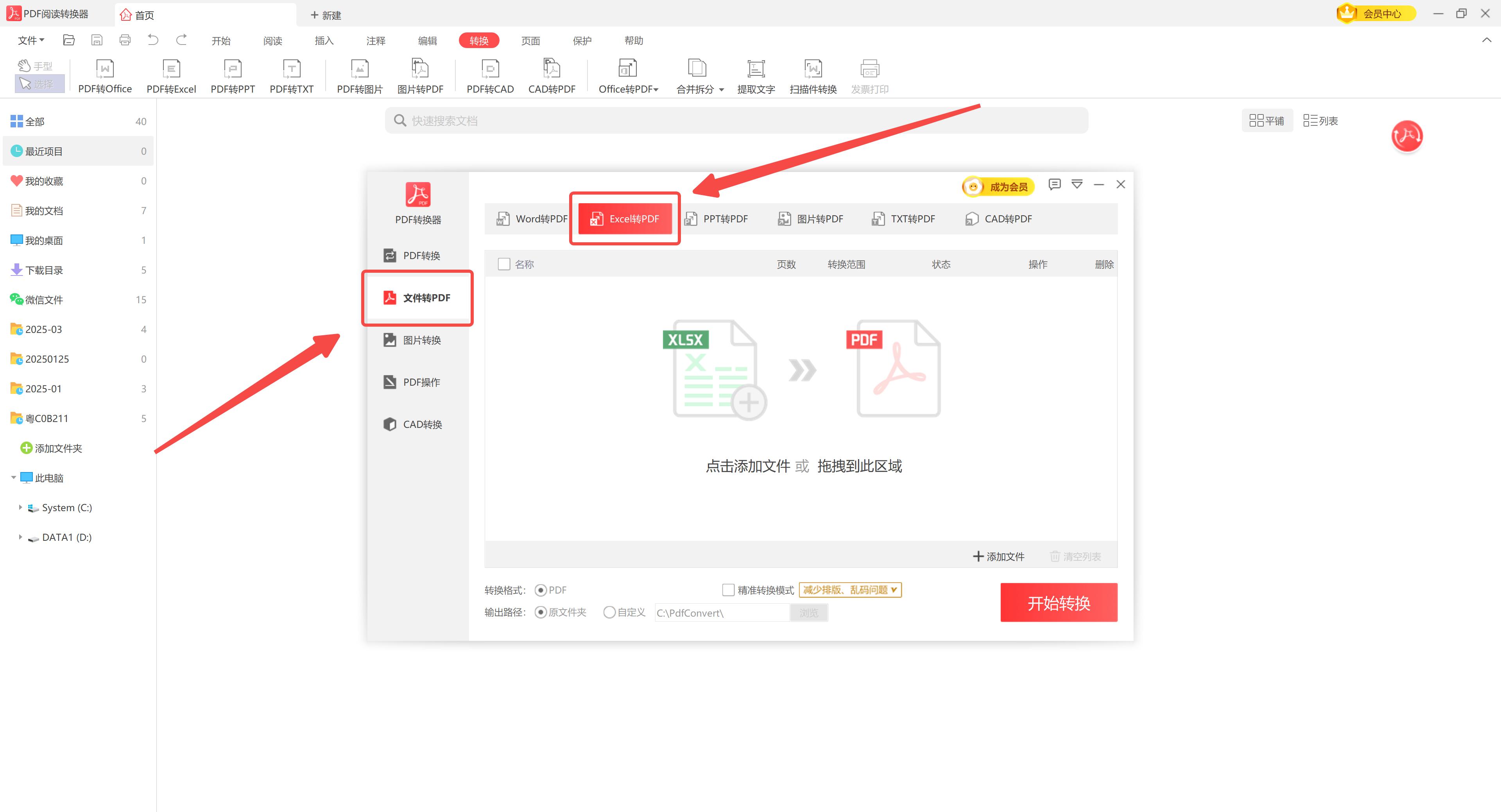Switch to 列表 list view
This screenshot has width=1501, height=812.
click(x=1320, y=121)
